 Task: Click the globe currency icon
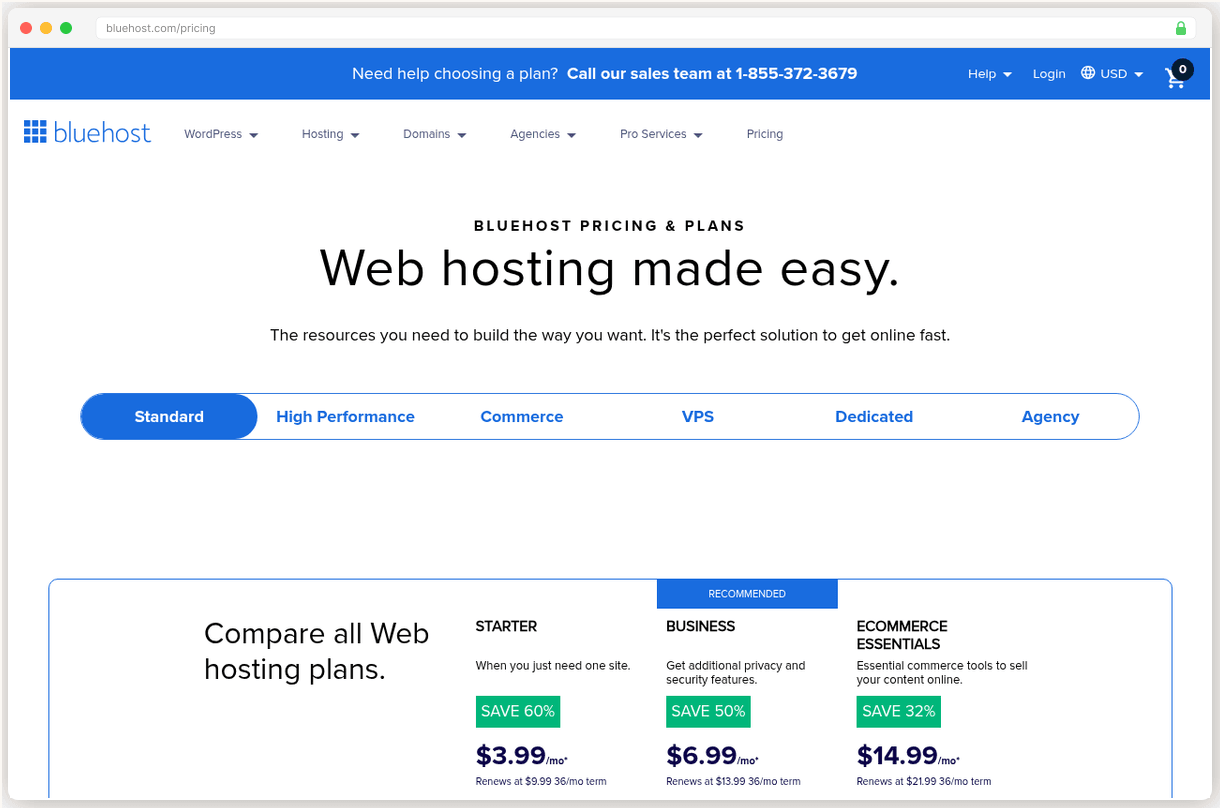pos(1087,73)
